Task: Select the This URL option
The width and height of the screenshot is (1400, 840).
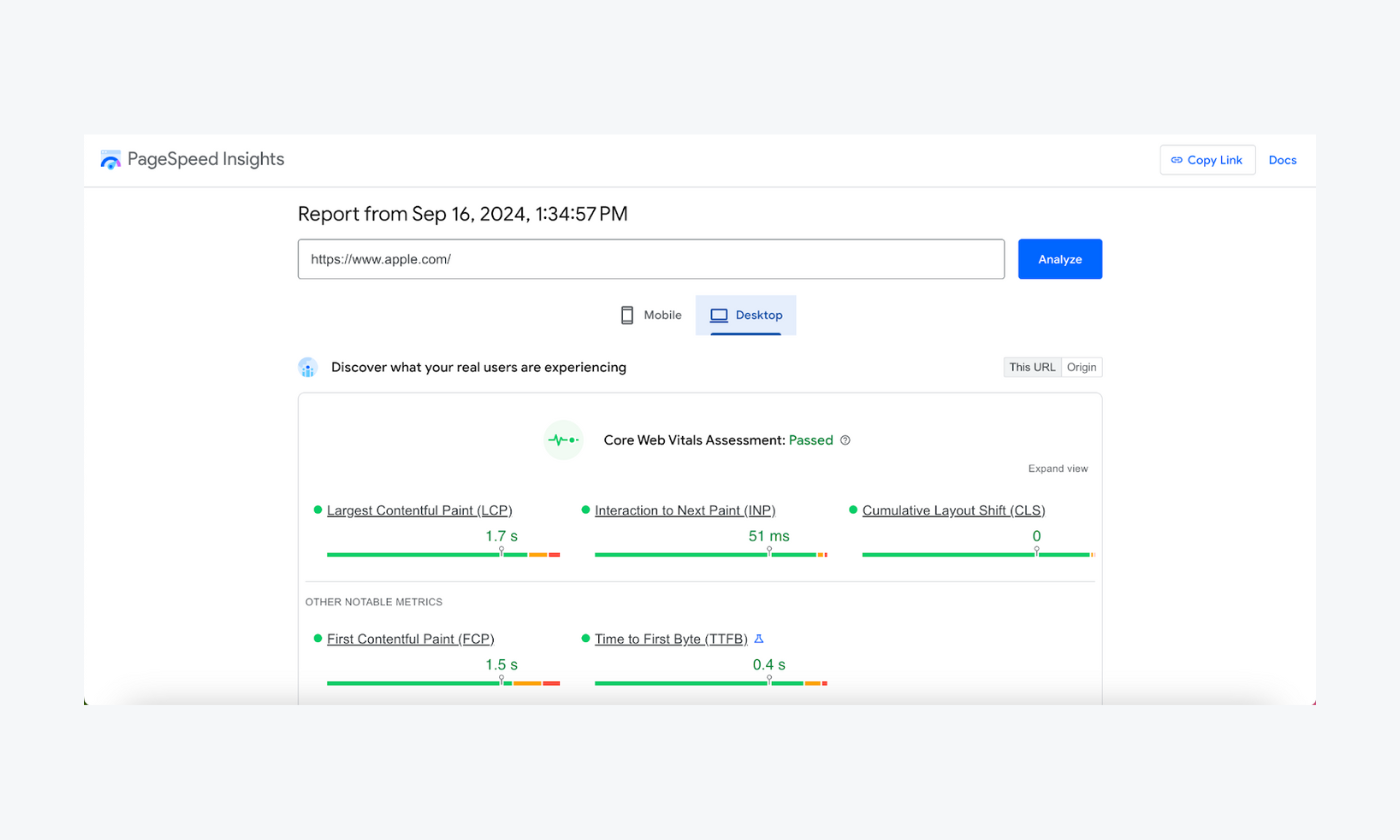Action: (x=1032, y=366)
